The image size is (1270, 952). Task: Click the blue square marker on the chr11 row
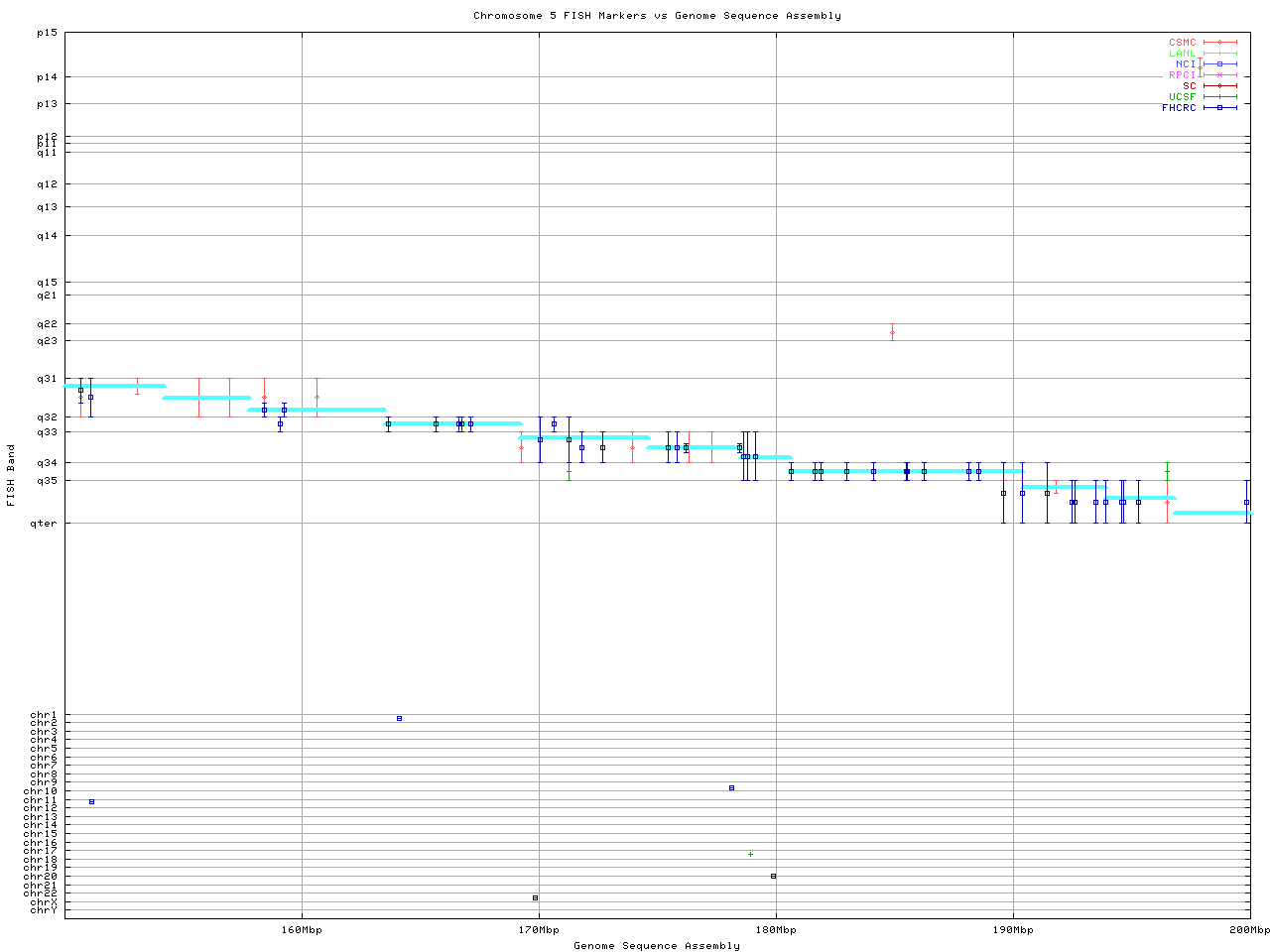[x=91, y=801]
